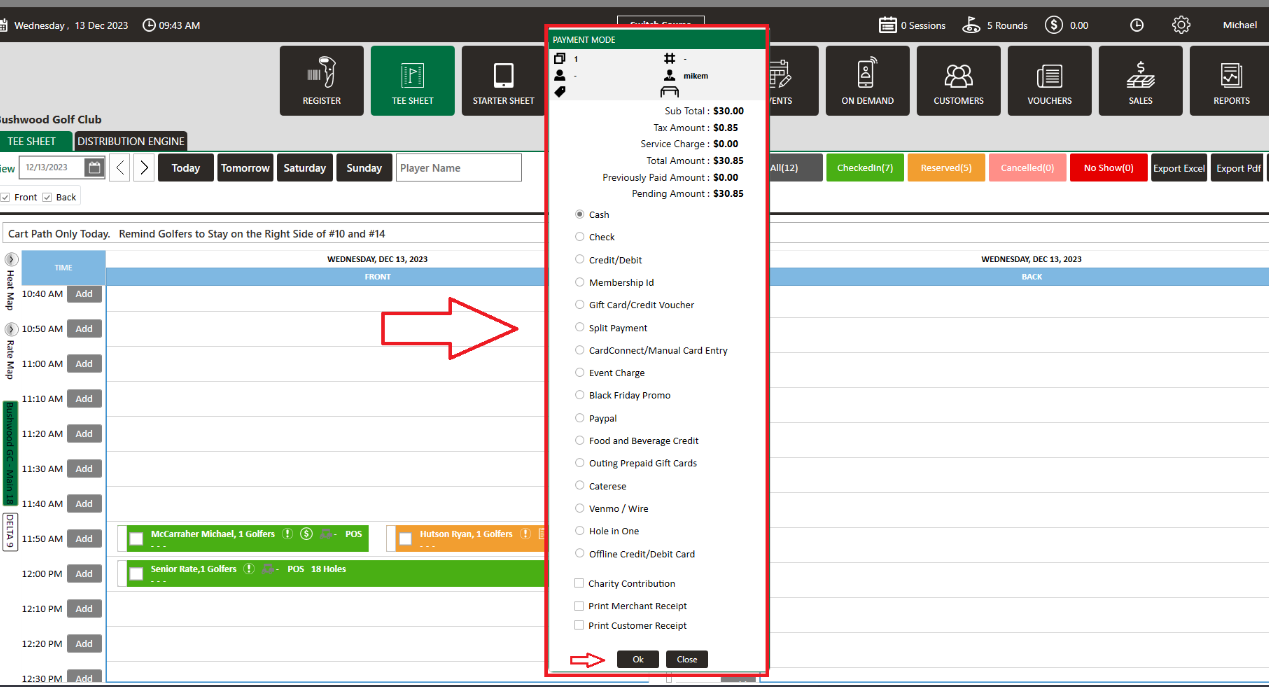The image size is (1269, 687).
Task: Click the settings gear icon
Action: [1181, 25]
